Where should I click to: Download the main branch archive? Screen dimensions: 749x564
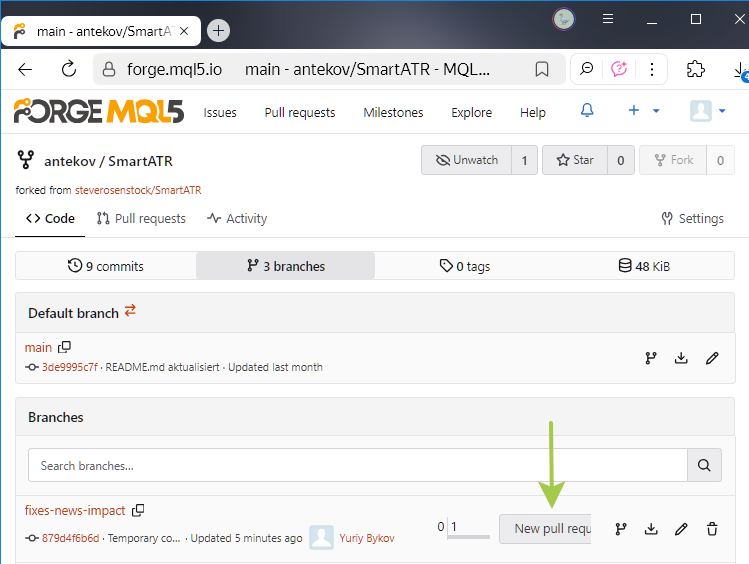tap(681, 358)
